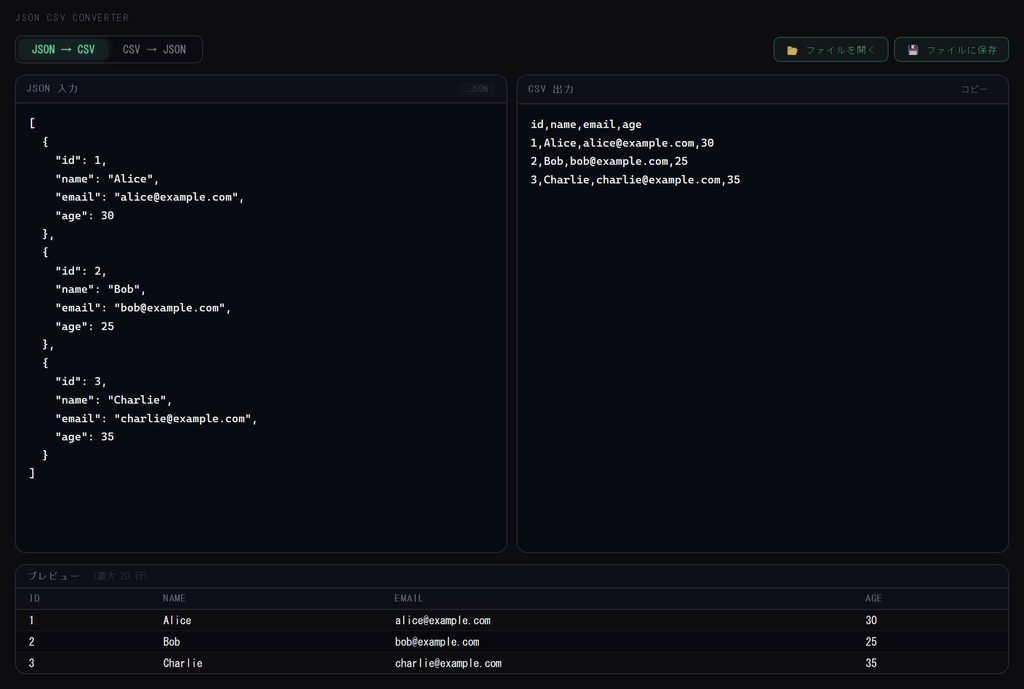Click the CSV header line id,name,email,age
The width and height of the screenshot is (1024, 689).
(586, 125)
